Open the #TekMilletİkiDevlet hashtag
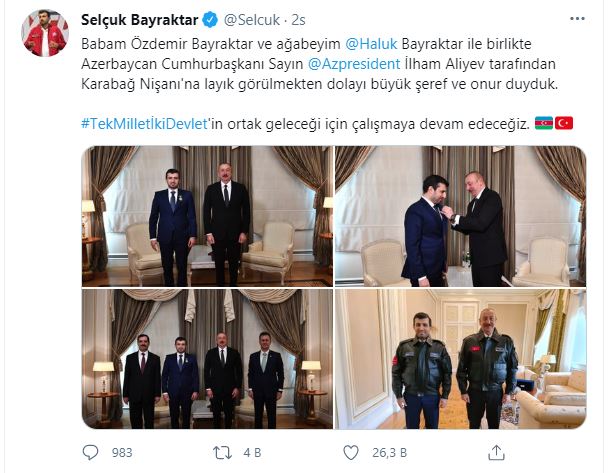The image size is (608, 473). pyautogui.click(x=145, y=124)
